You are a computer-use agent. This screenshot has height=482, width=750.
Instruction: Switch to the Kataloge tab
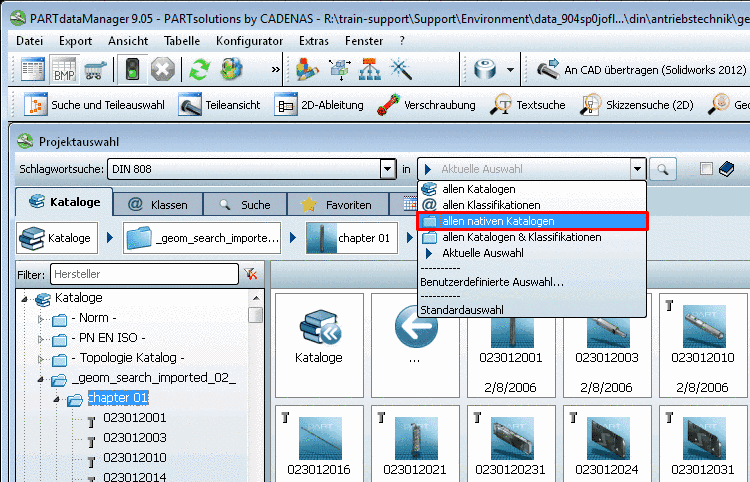[x=65, y=202]
